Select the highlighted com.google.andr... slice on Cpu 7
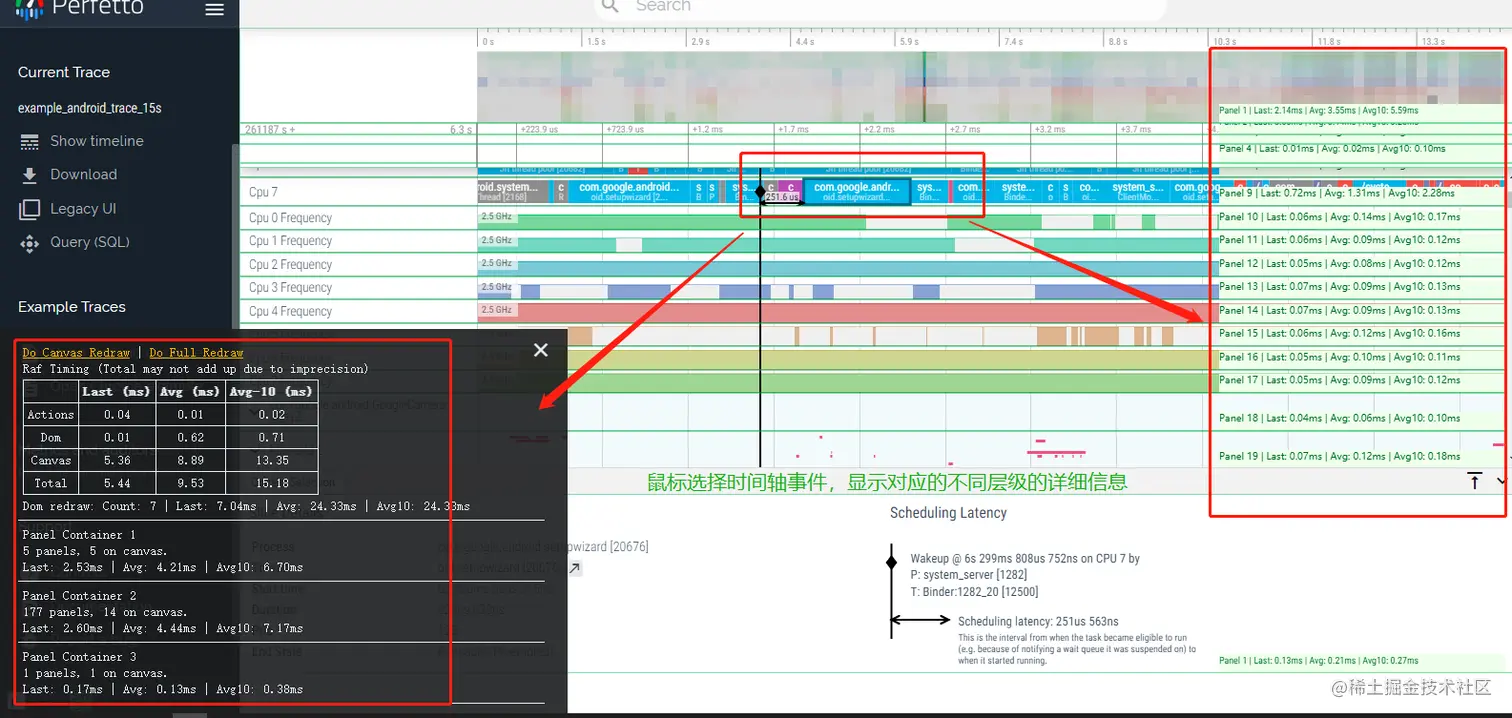The image size is (1512, 718). pyautogui.click(x=857, y=192)
